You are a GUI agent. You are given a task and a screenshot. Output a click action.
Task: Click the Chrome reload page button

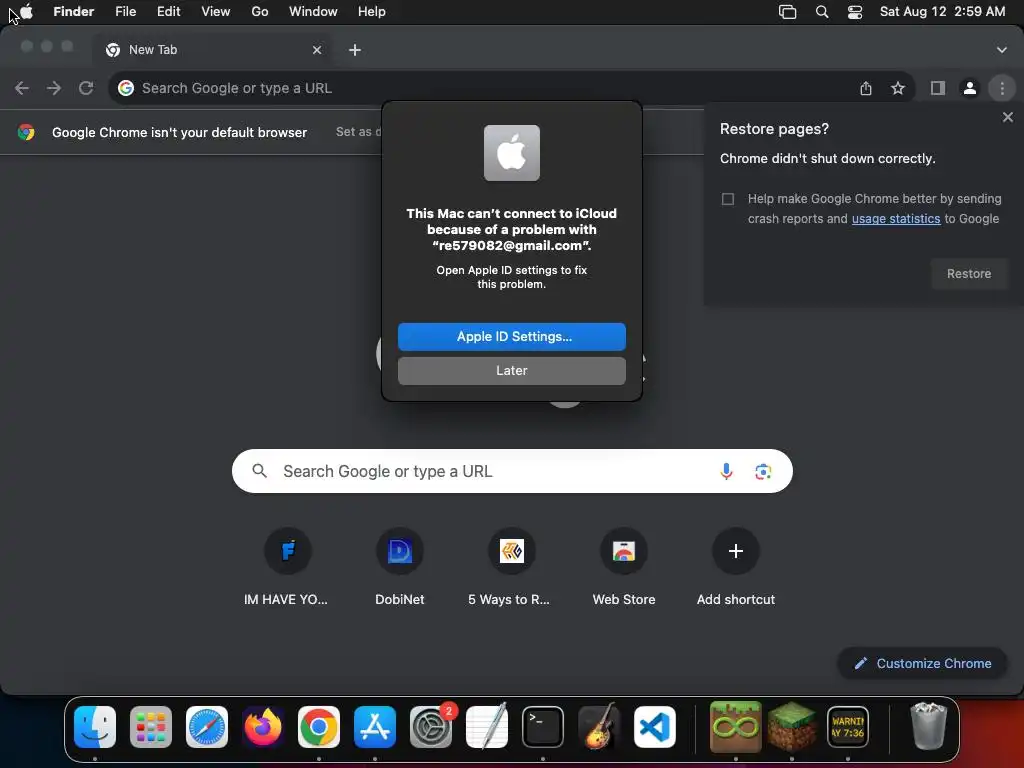pos(86,88)
